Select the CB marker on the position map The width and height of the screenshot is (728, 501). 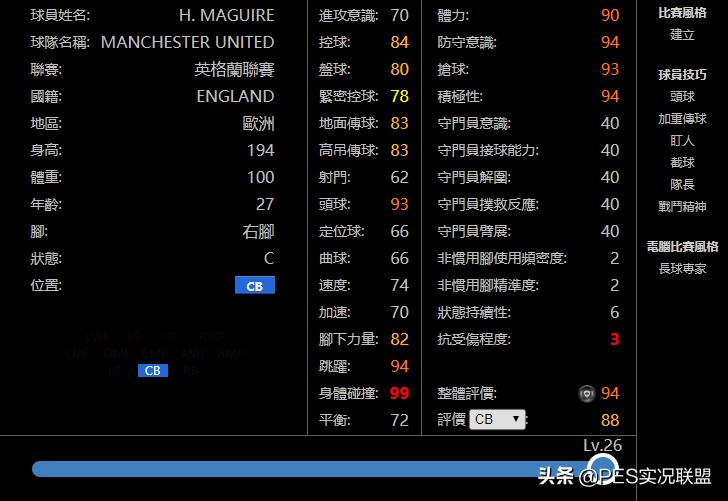(x=153, y=370)
